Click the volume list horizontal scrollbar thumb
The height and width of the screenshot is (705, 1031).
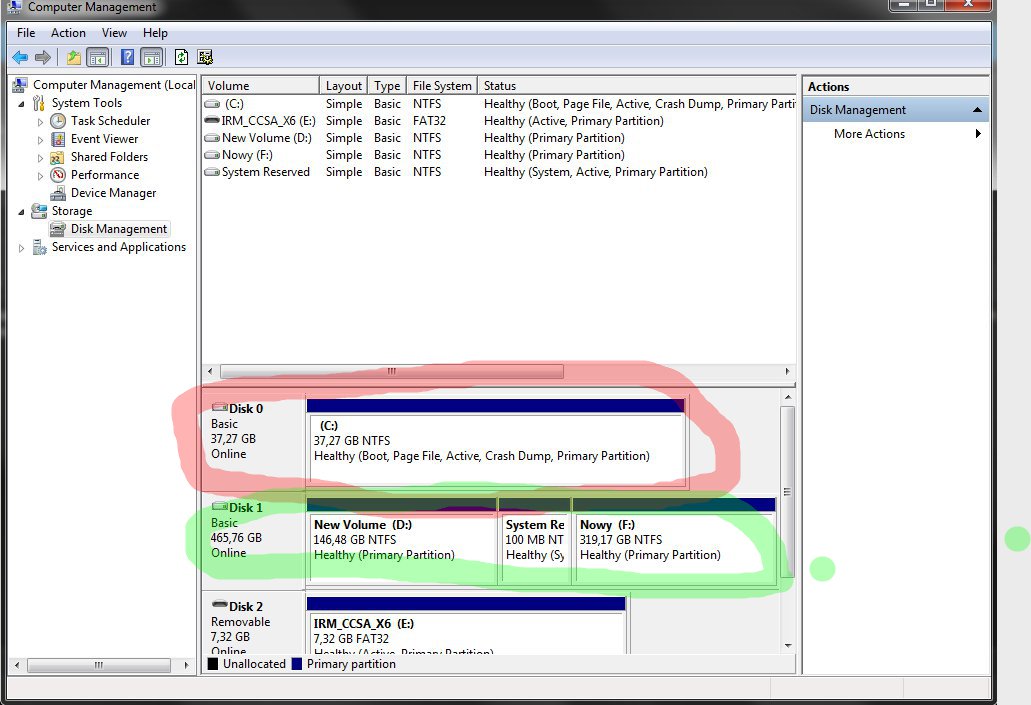tap(392, 372)
